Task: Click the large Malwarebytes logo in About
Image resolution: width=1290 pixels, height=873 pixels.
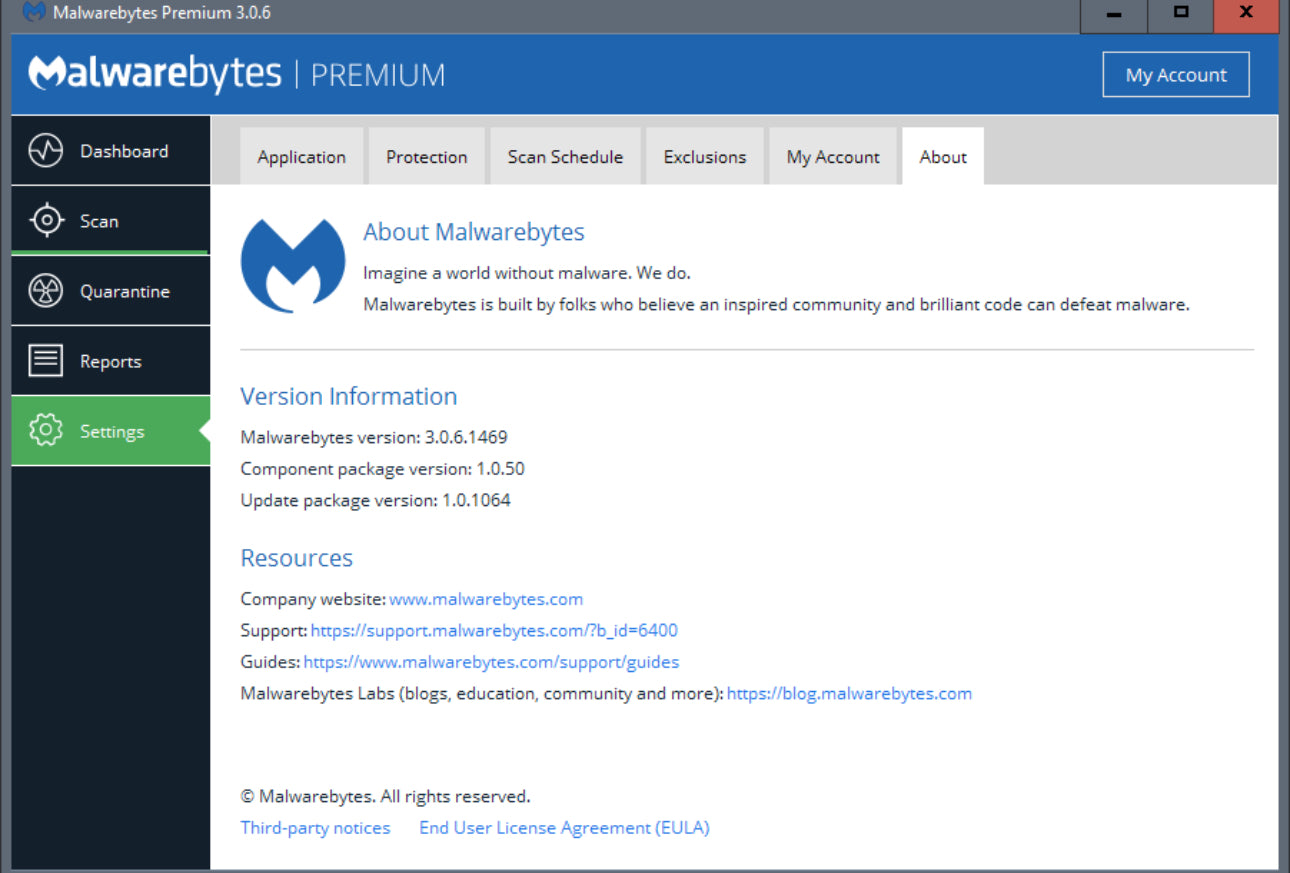Action: pyautogui.click(x=293, y=266)
